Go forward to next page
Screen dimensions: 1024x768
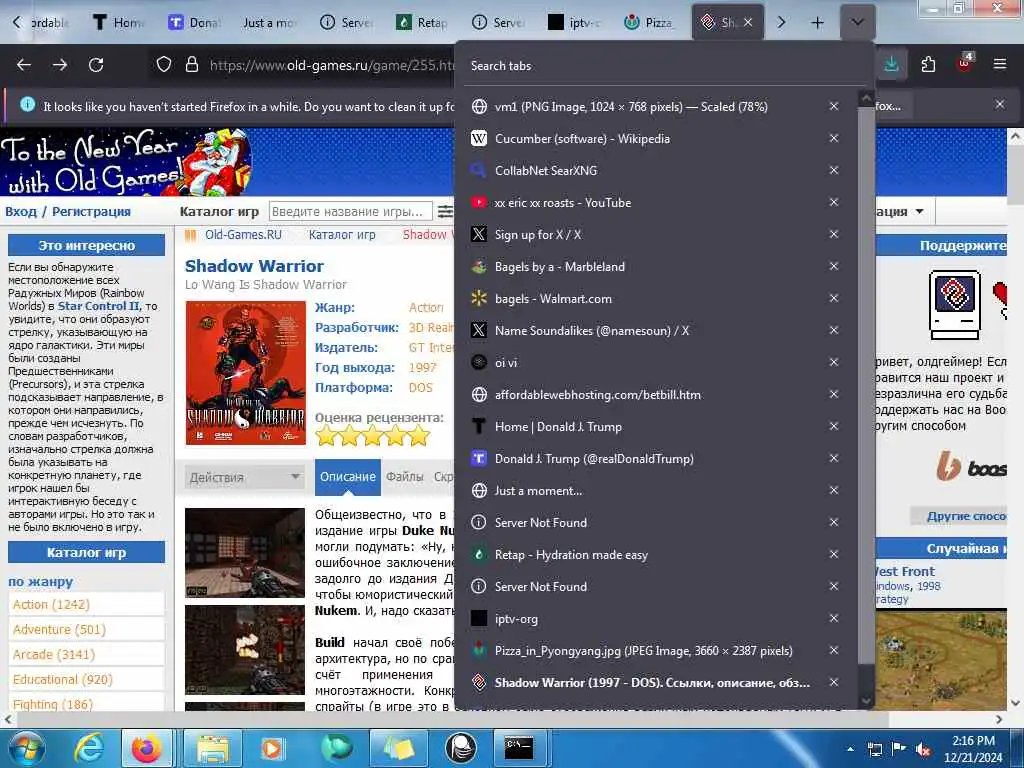60,65
